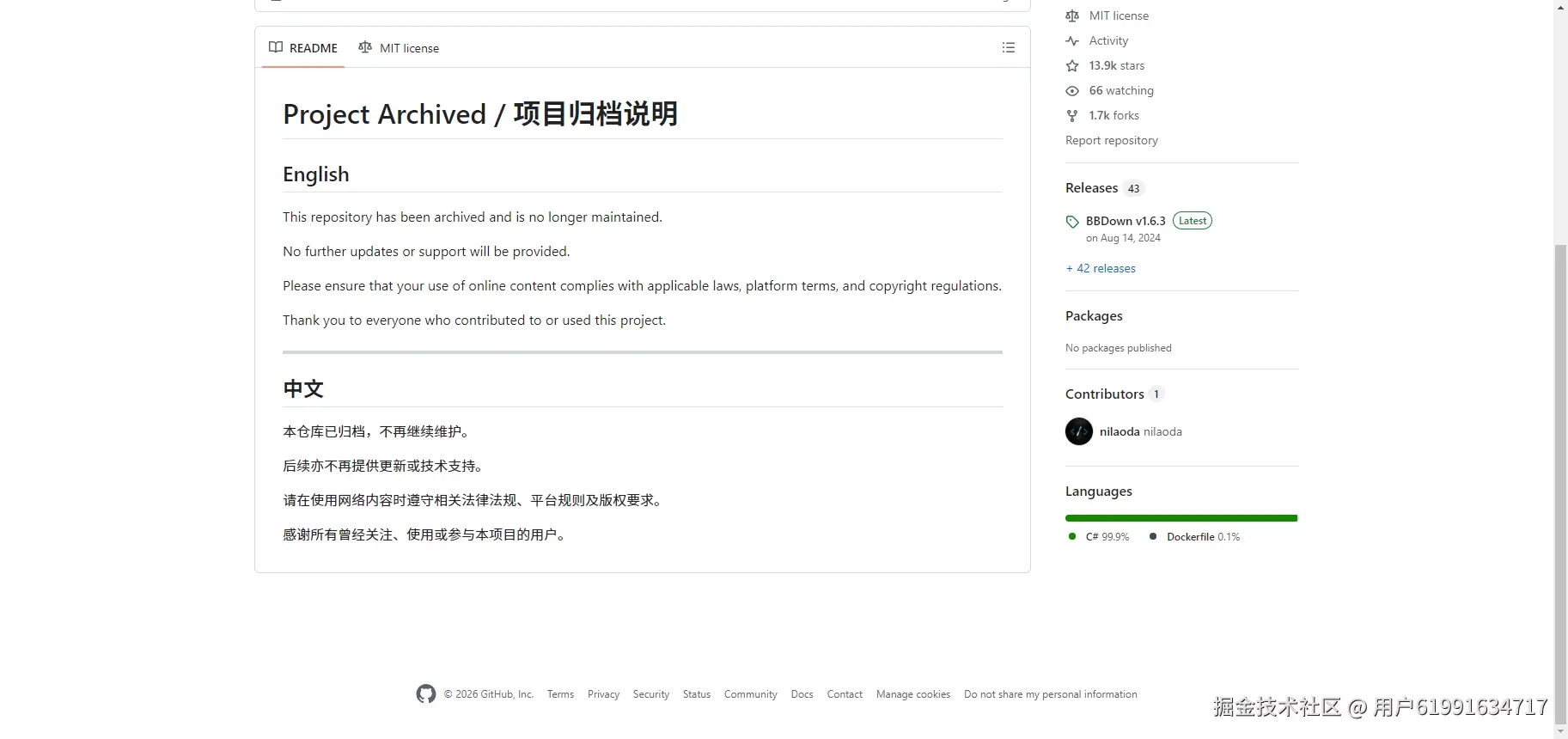The width and height of the screenshot is (1568, 739).
Task: Open the Security footer link
Action: [x=651, y=694]
